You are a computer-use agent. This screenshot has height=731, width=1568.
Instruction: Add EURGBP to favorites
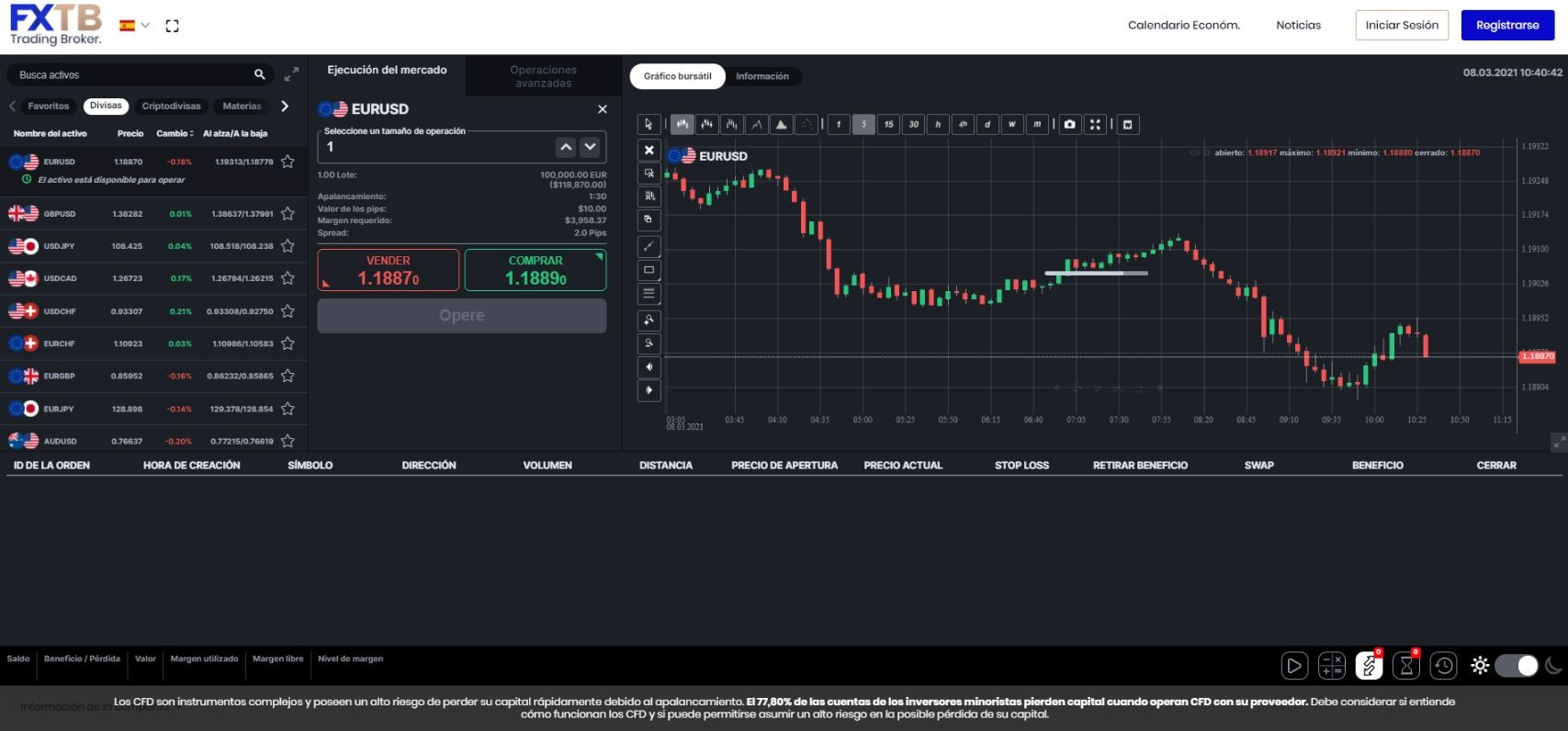coord(288,376)
